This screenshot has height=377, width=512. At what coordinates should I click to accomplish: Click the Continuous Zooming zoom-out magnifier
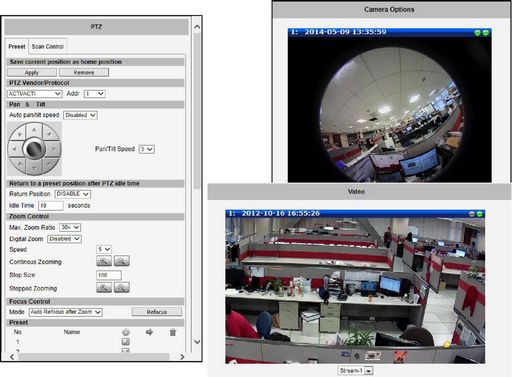[122, 261]
